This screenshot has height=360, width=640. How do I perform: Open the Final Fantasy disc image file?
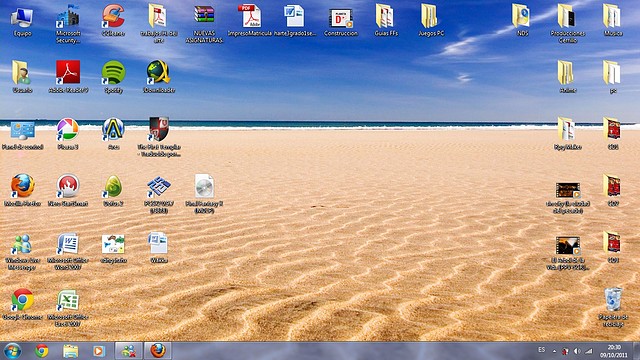pos(204,186)
